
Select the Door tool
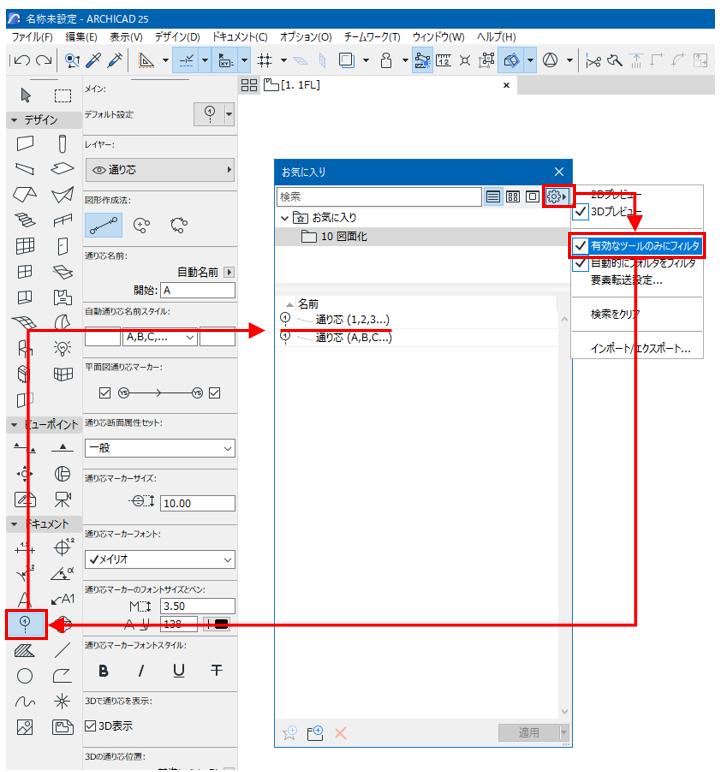pyautogui.click(x=62, y=246)
